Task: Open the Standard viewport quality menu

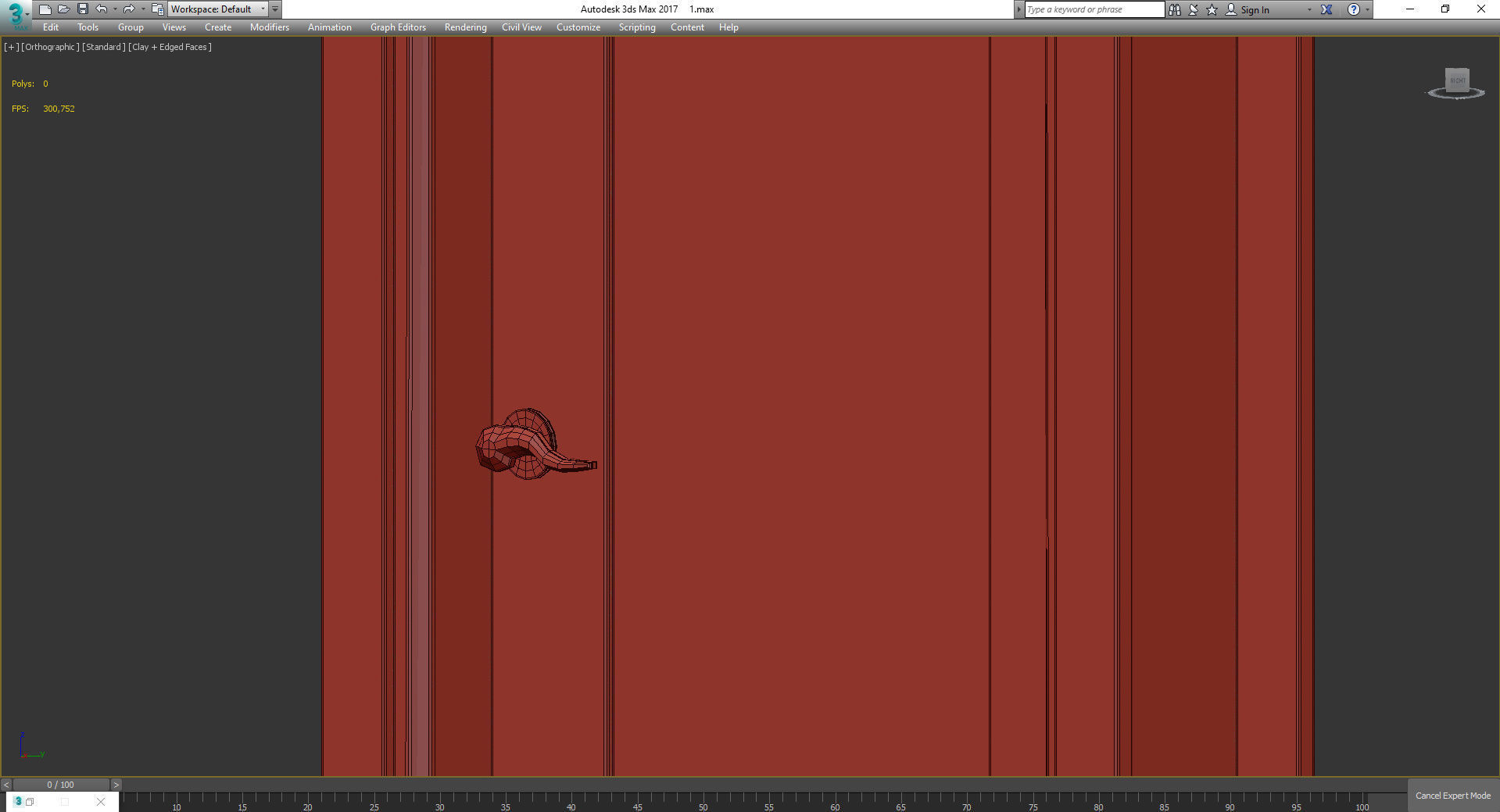Action: coord(104,47)
